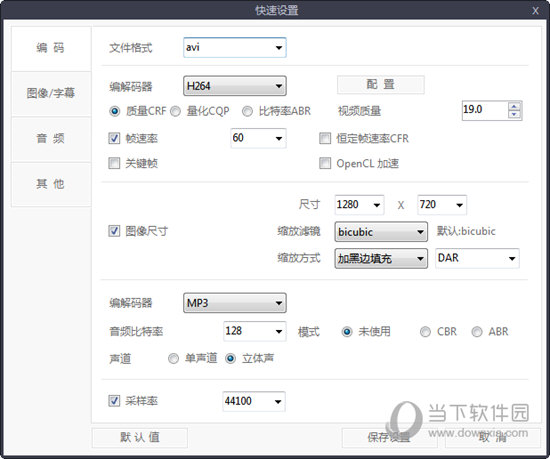This screenshot has height=459, width=550.
Task: Switch to the 编码 tab
Action: pos(51,48)
